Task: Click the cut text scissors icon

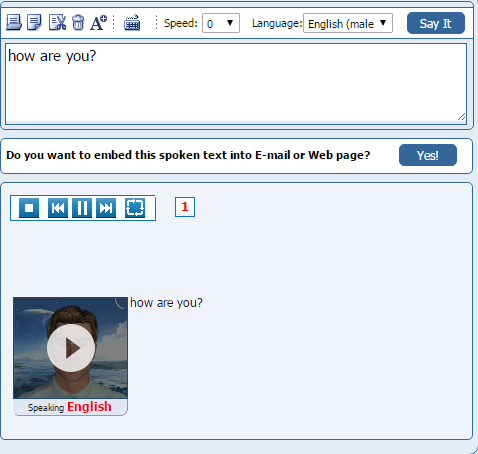Action: [57, 23]
